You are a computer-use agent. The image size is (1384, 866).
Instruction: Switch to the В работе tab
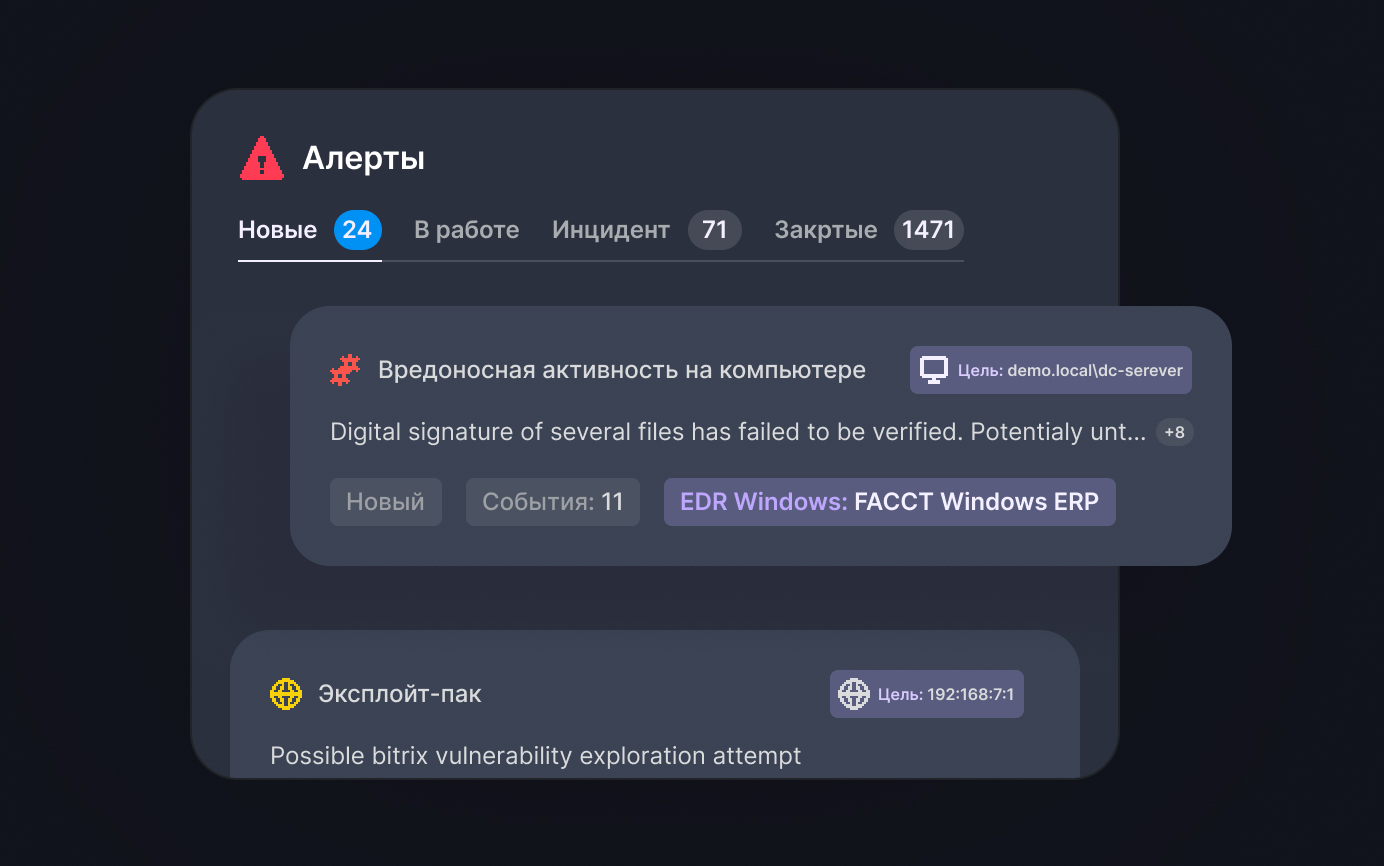pos(466,229)
